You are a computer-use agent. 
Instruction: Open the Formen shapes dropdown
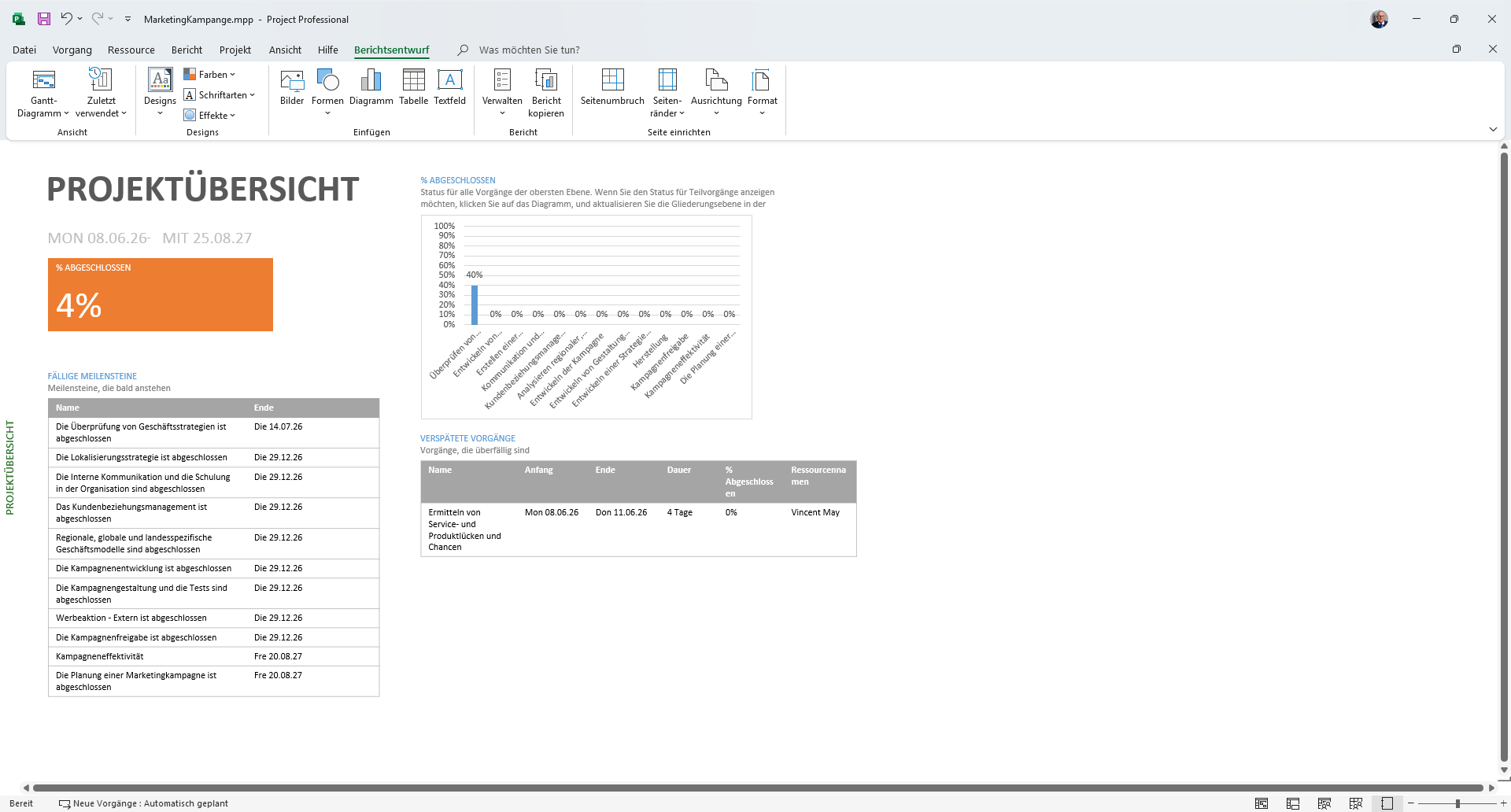327,94
